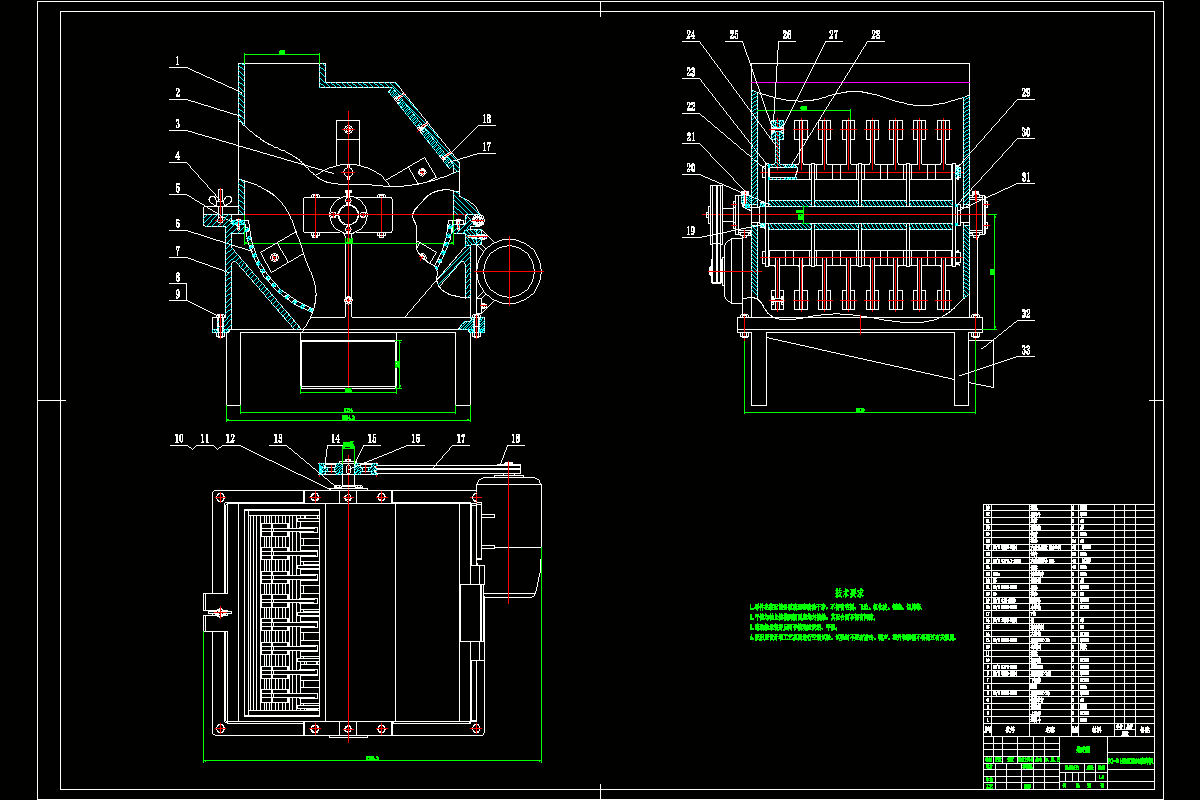Click part callout number 28

click(x=876, y=36)
